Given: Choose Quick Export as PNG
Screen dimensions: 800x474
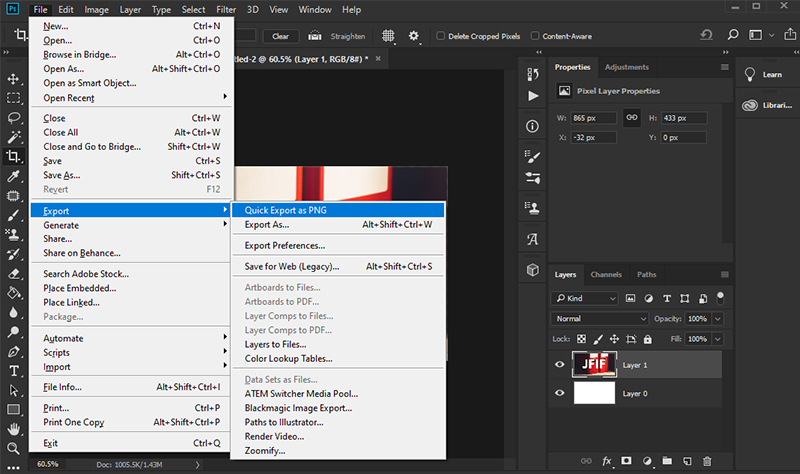Looking at the screenshot, I should [338, 210].
